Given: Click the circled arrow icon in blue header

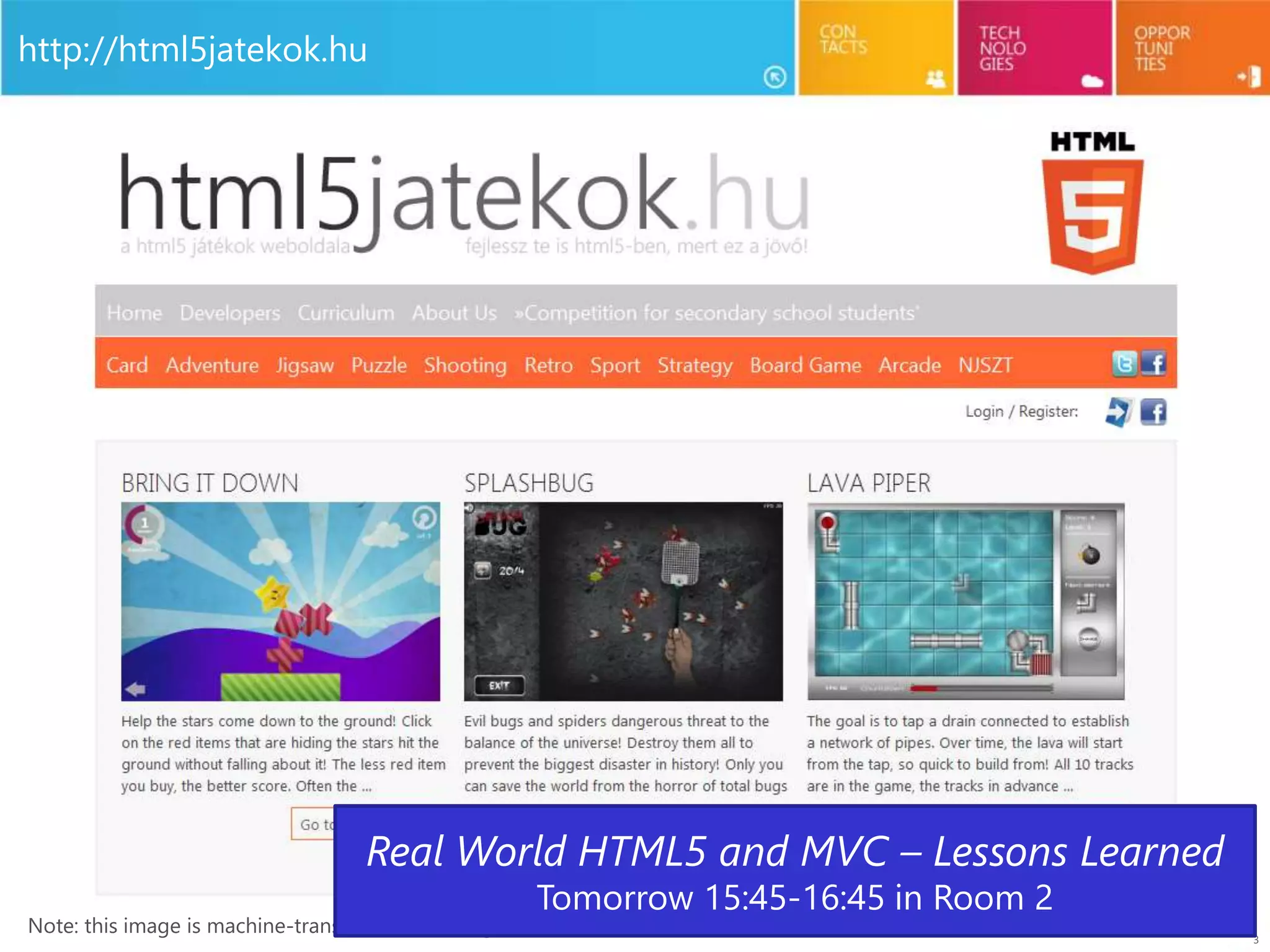Looking at the screenshot, I should click(775, 77).
